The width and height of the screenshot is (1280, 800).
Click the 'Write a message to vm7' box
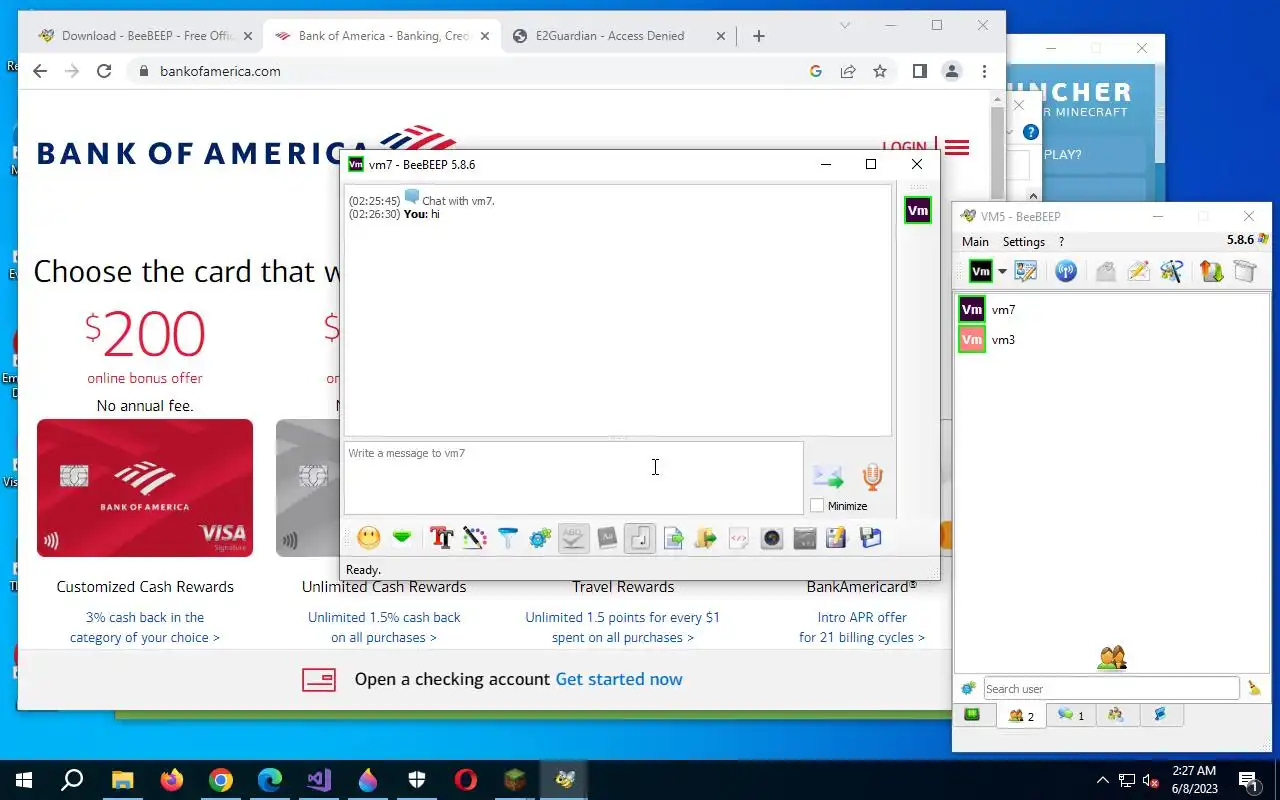574,478
